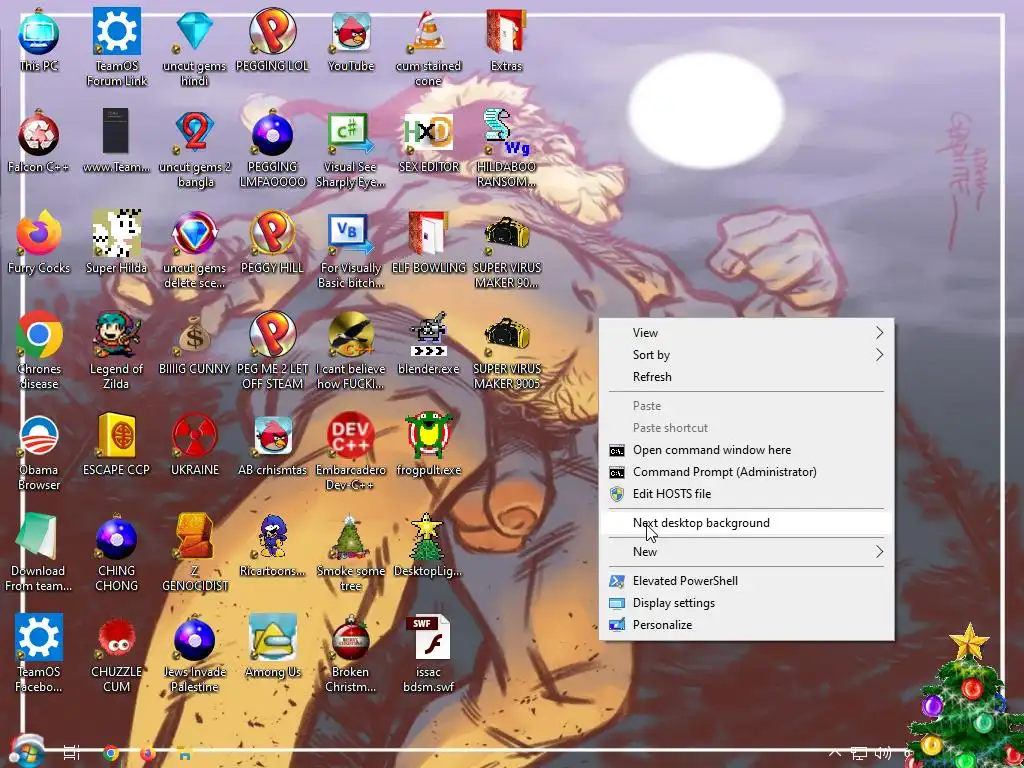This screenshot has height=768, width=1024.
Task: Choose Personalize from context menu
Action: [x=746, y=624]
